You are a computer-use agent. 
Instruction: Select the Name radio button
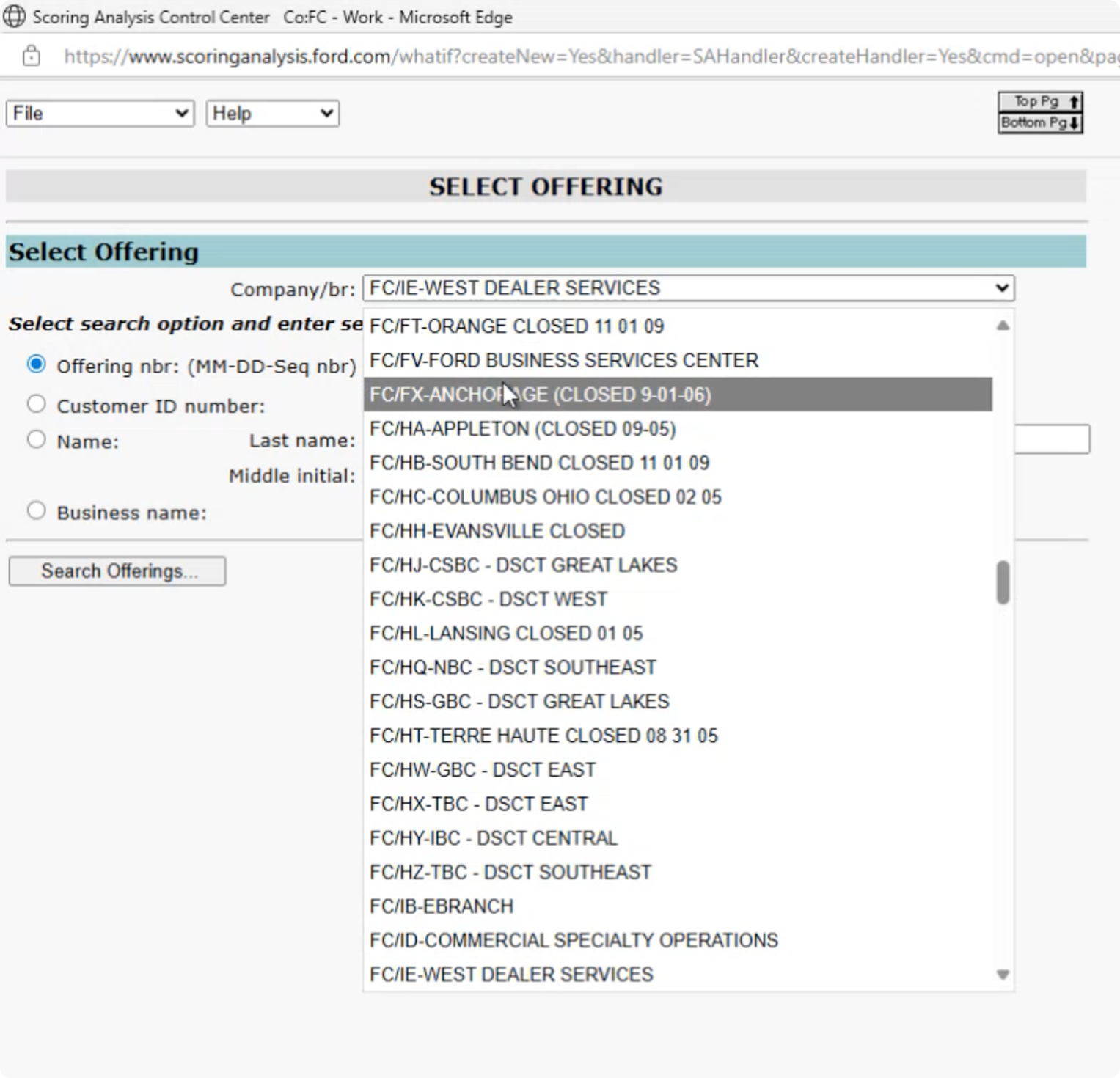(x=36, y=439)
